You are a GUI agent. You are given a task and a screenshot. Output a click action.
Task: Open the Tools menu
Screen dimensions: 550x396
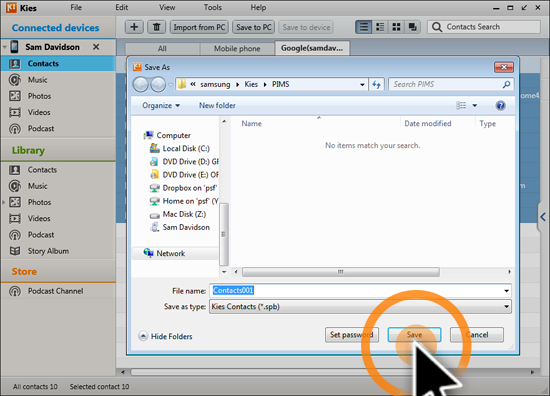213,7
